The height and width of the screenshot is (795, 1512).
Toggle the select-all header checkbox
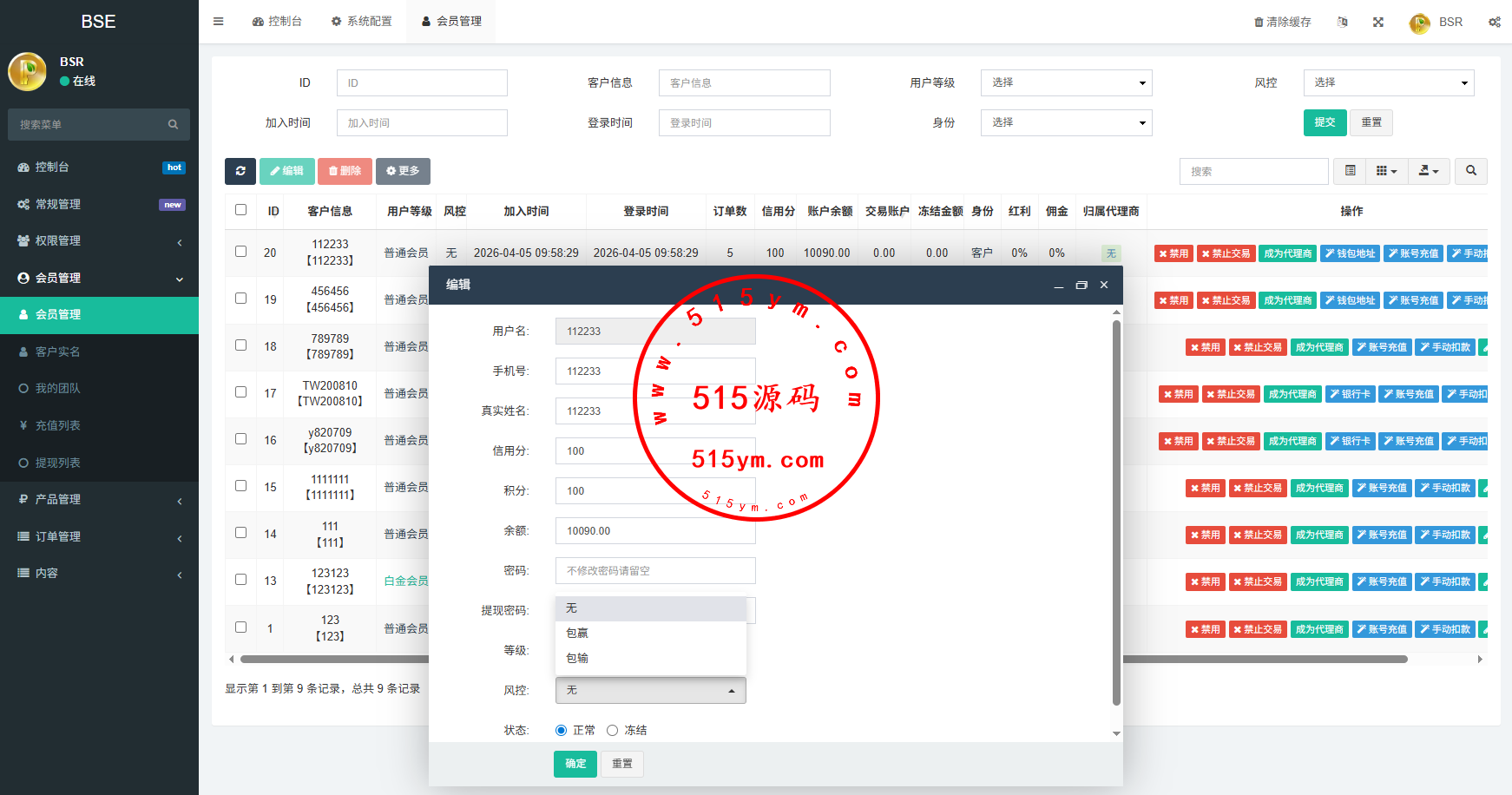tap(241, 210)
